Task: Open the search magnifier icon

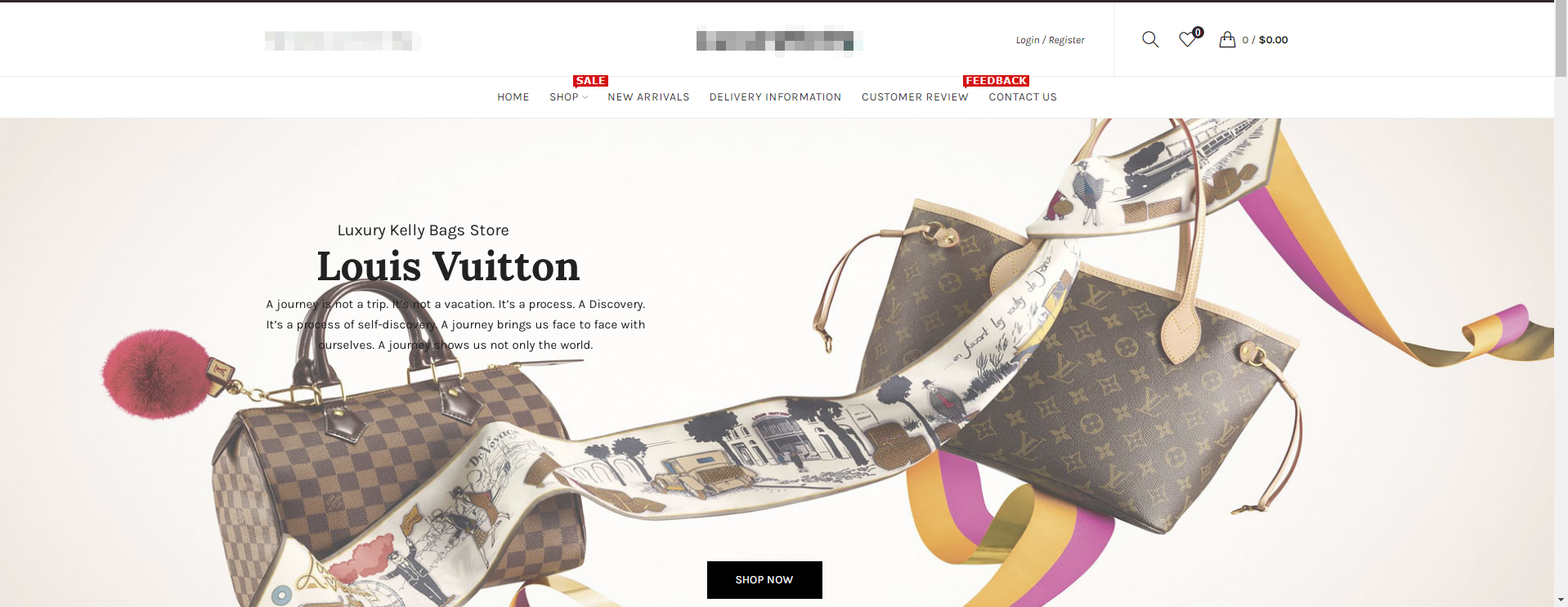Action: 1150,39
